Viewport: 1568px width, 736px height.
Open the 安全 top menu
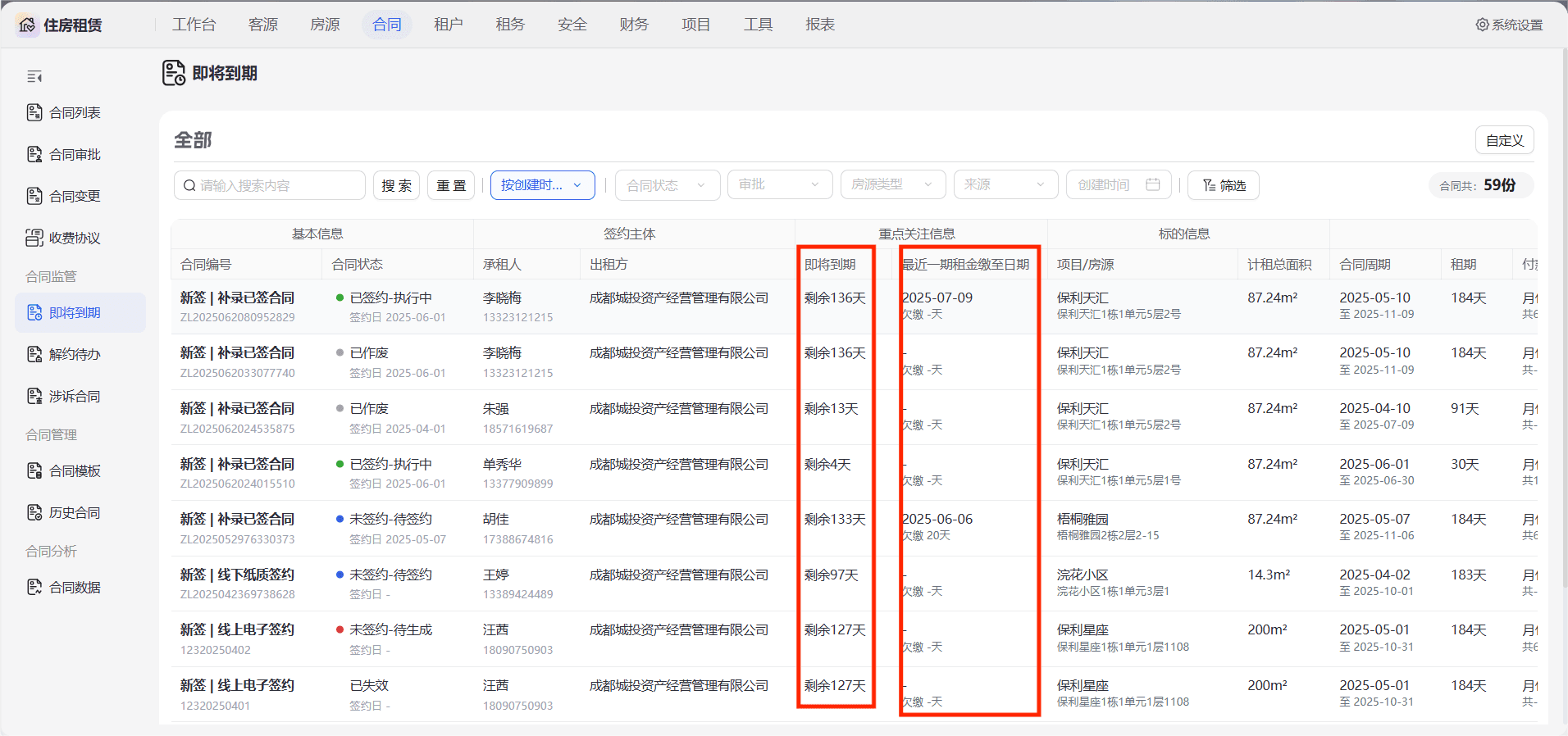pyautogui.click(x=572, y=25)
